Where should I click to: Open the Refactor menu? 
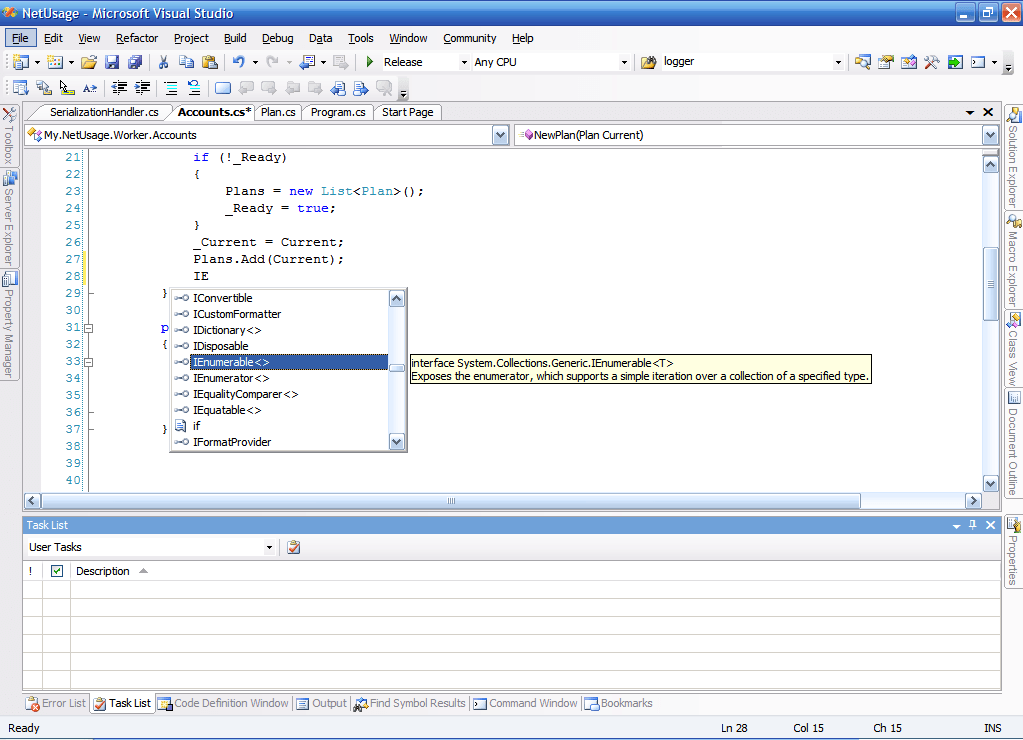point(137,38)
